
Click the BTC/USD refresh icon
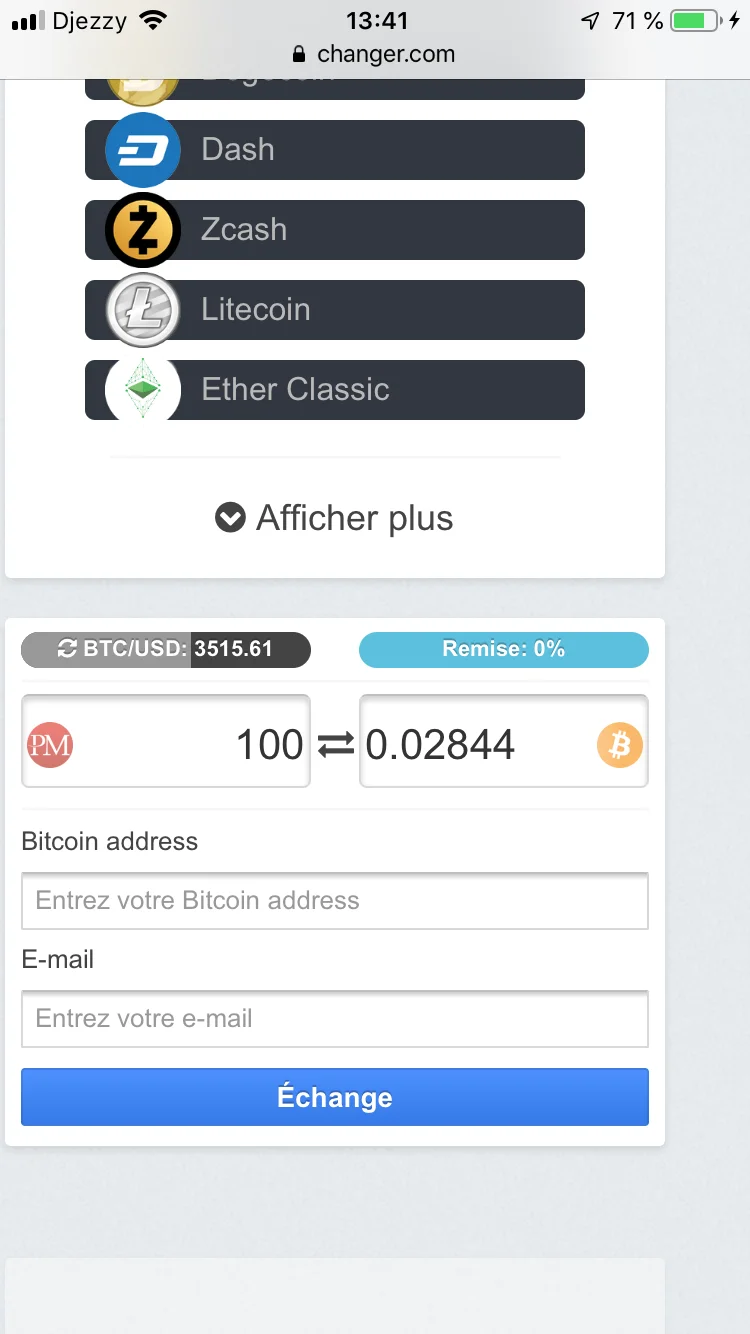pos(67,649)
